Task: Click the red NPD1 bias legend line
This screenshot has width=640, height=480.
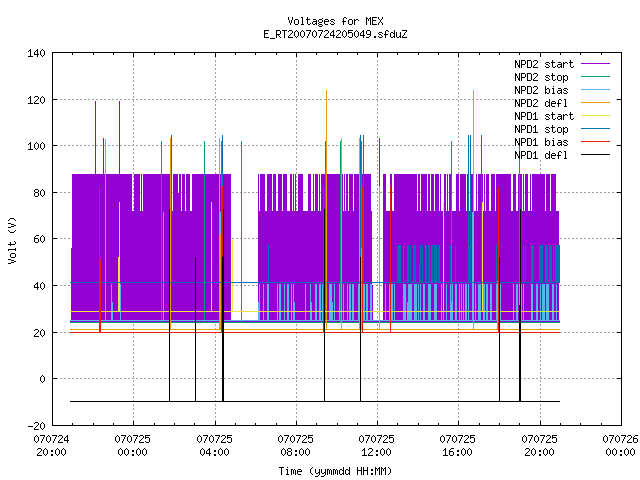Action: [x=595, y=142]
